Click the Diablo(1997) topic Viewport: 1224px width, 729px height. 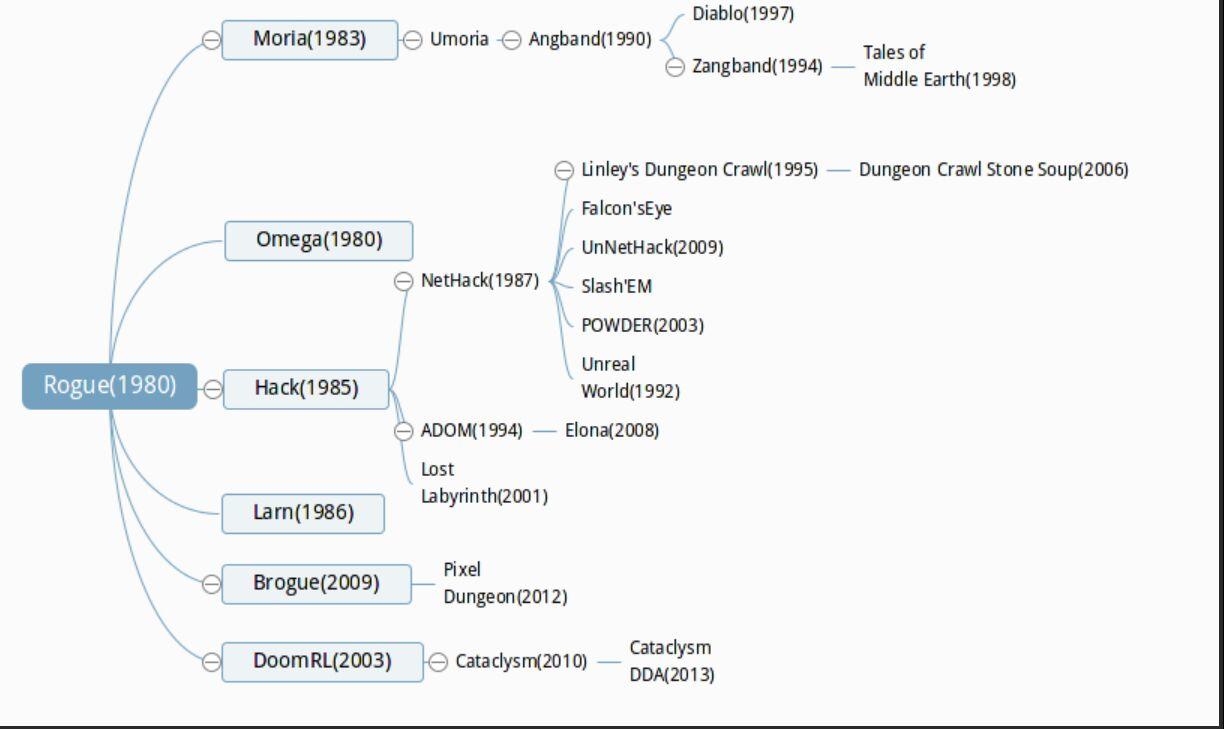pos(743,14)
